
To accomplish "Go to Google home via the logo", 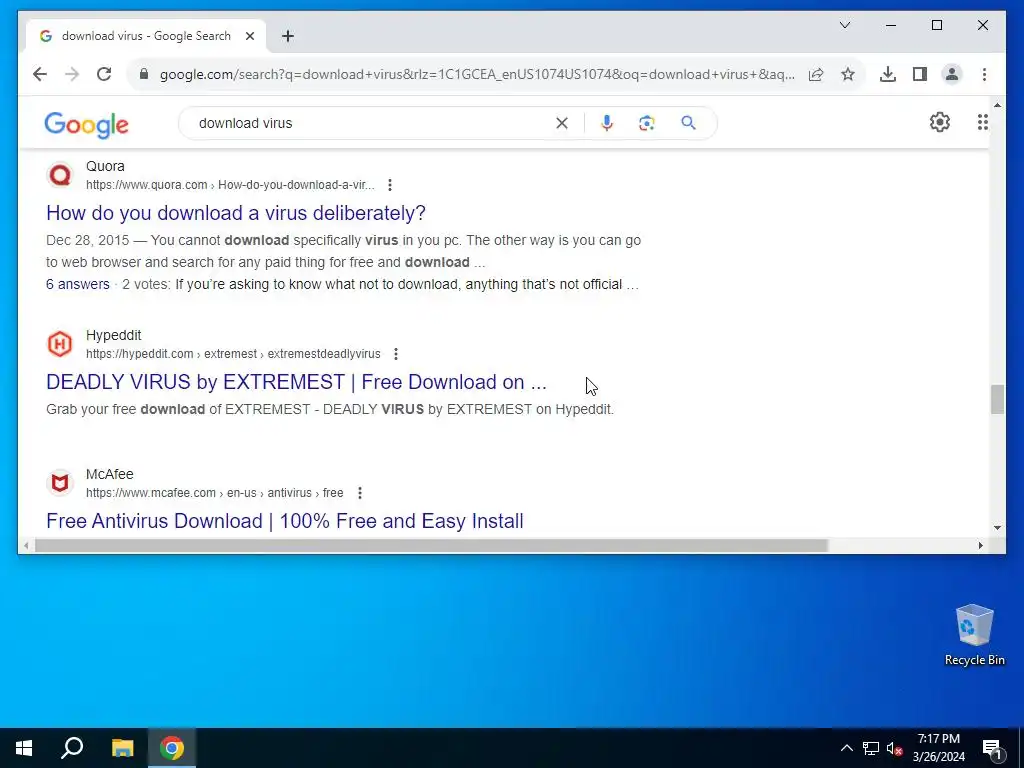I will pos(86,124).
